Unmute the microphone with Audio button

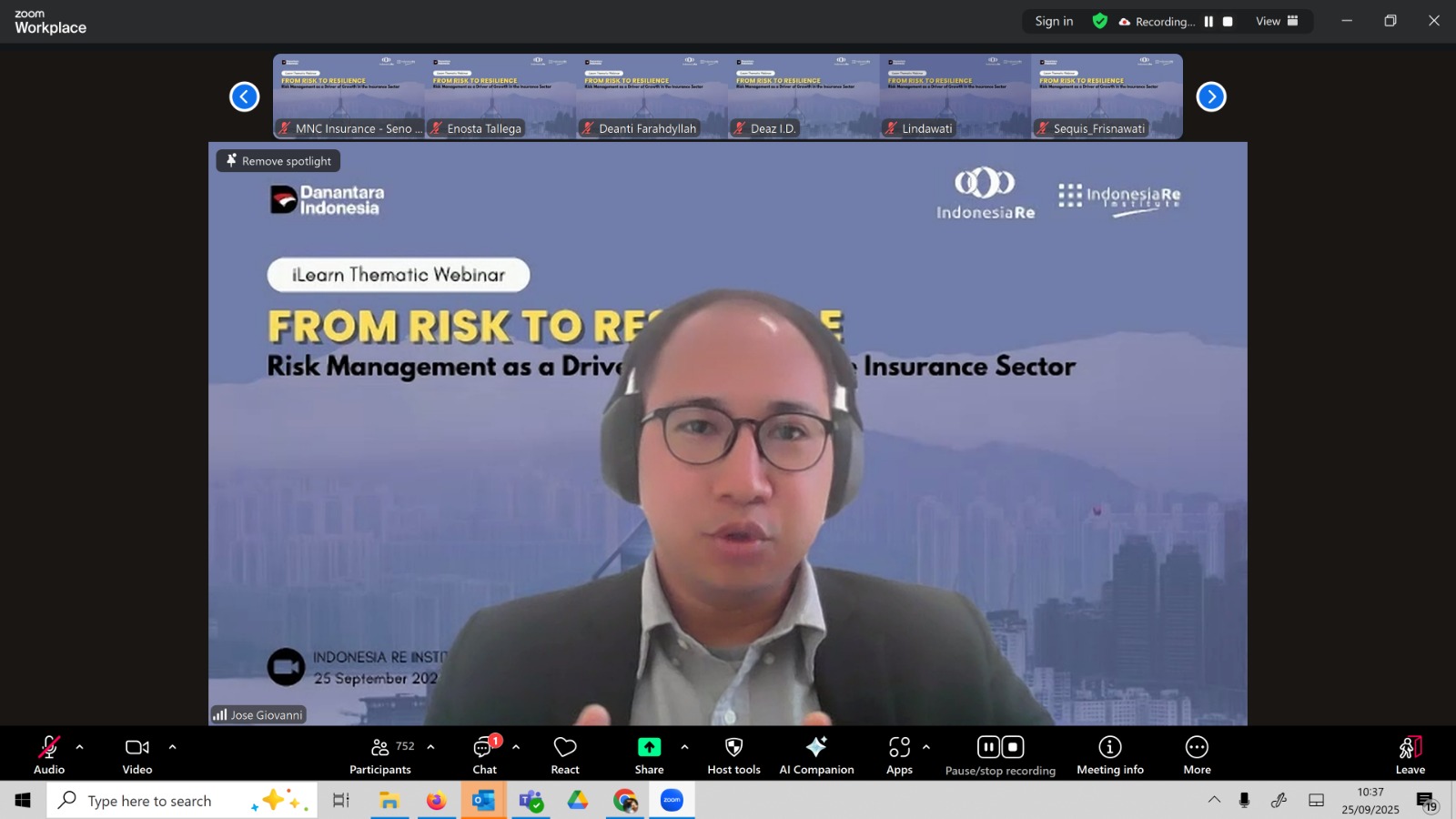49,755
